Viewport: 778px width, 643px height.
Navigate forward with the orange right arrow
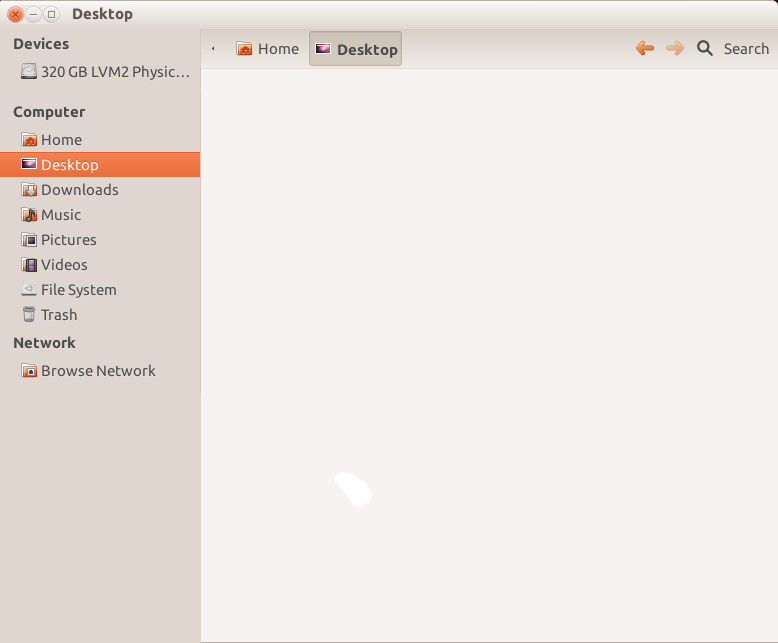pos(675,48)
